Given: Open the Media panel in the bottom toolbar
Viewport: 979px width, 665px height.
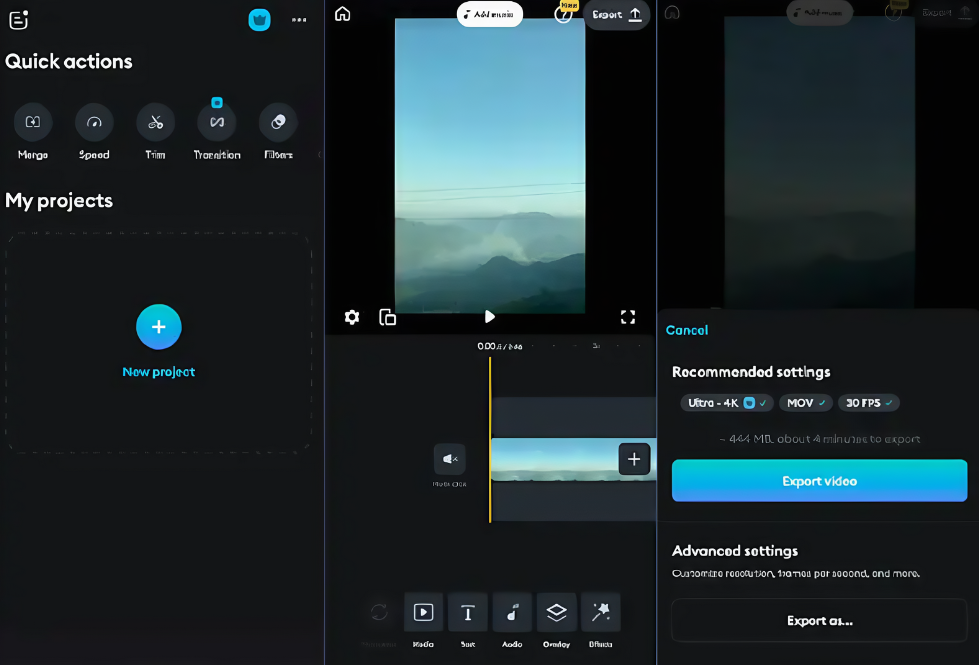Looking at the screenshot, I should click(x=423, y=612).
